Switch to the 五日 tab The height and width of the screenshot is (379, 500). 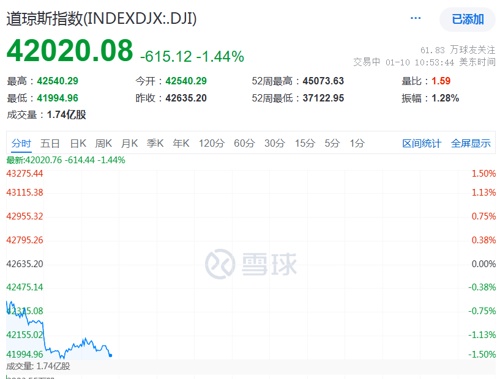point(50,143)
